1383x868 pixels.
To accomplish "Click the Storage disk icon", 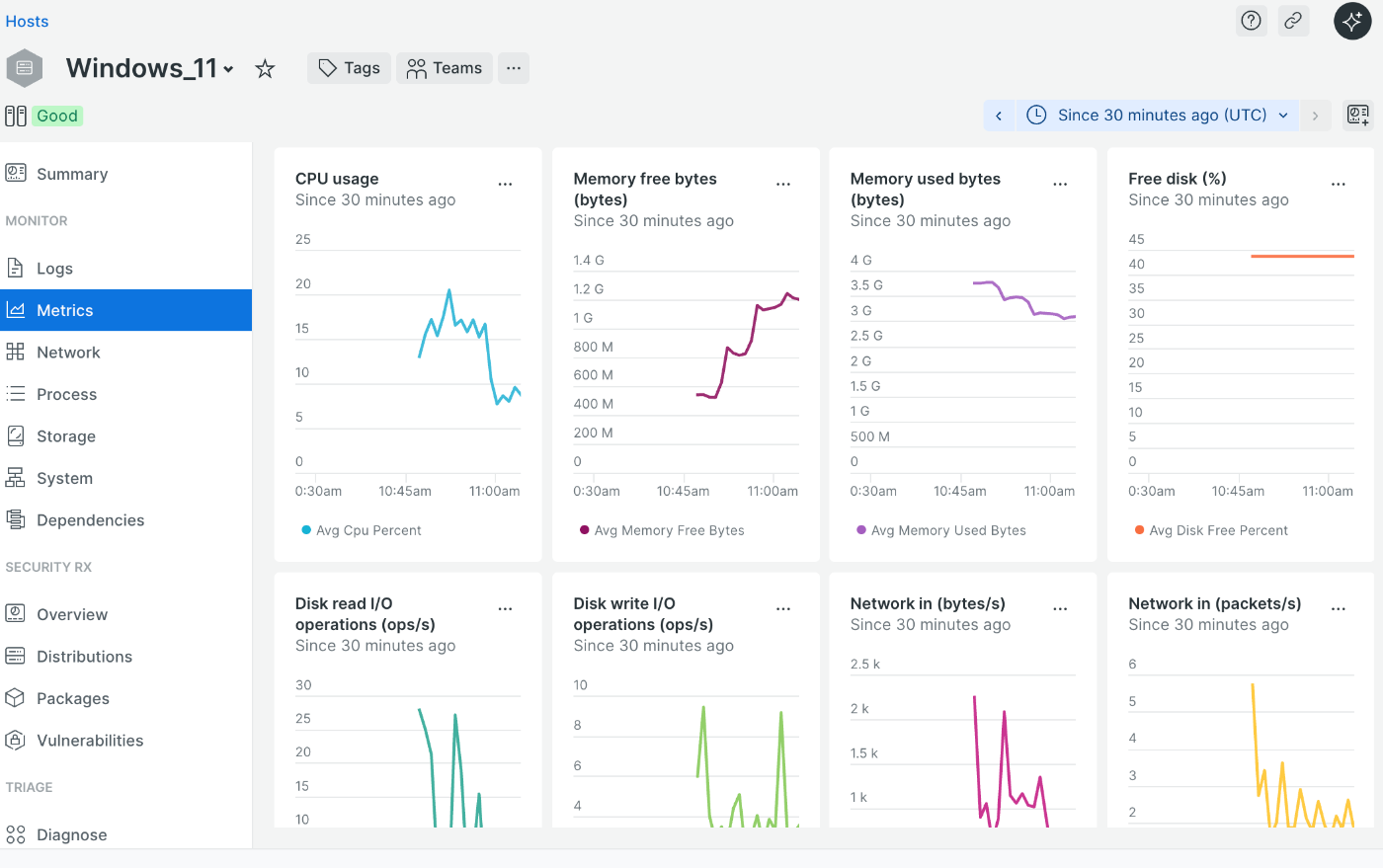I will [x=16, y=435].
